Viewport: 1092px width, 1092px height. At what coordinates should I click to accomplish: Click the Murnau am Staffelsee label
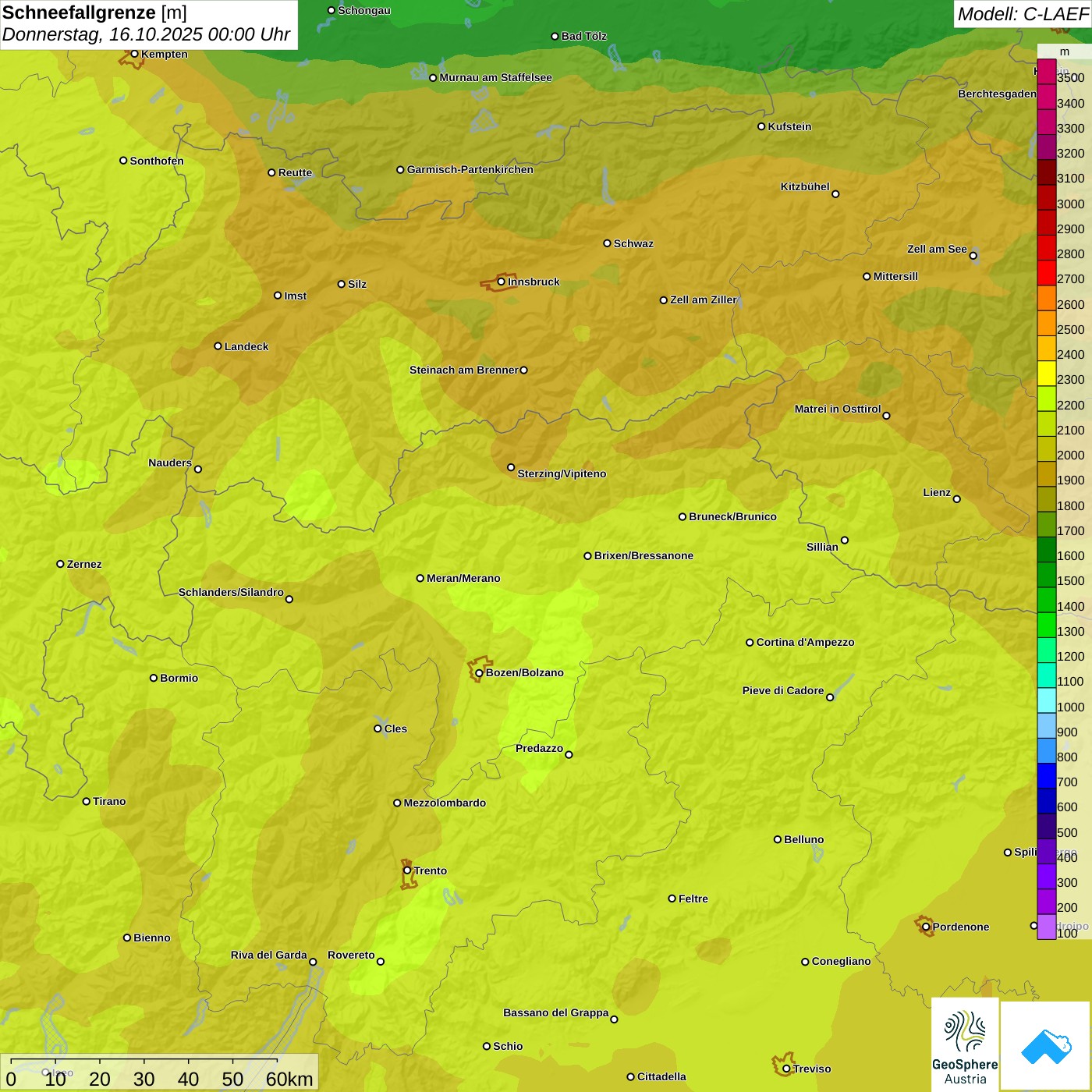(x=495, y=77)
